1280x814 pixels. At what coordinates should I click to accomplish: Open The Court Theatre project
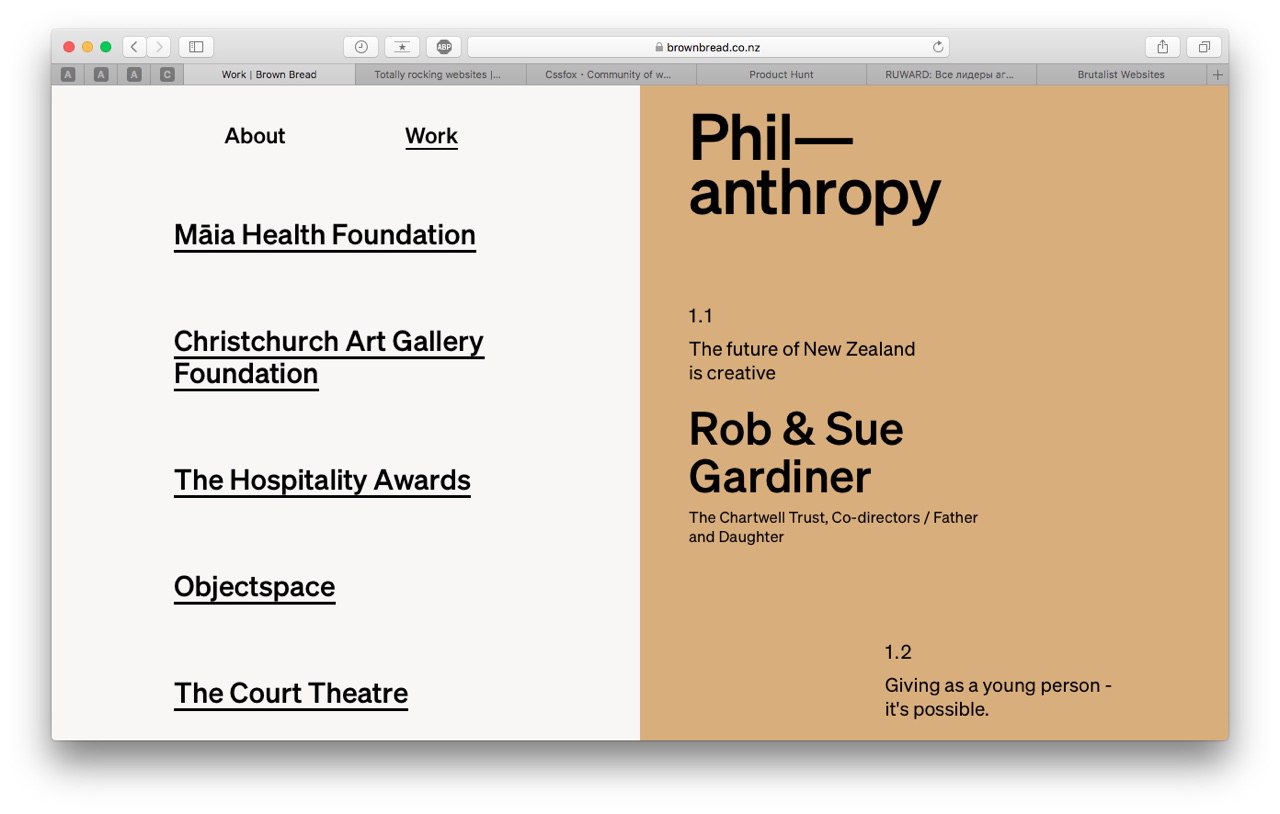[x=291, y=693]
